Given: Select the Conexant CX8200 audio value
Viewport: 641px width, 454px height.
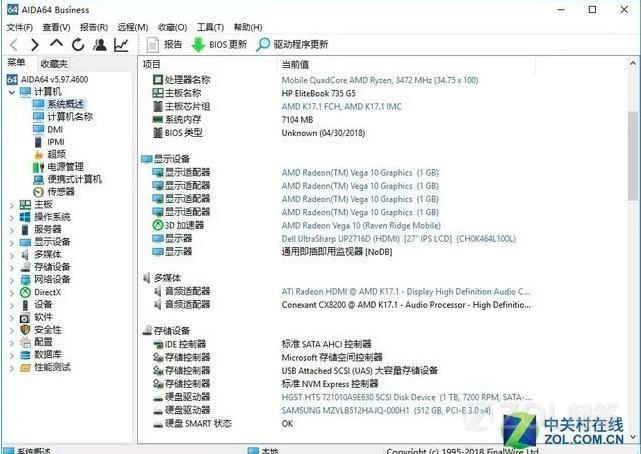Looking at the screenshot, I should click(x=406, y=305).
